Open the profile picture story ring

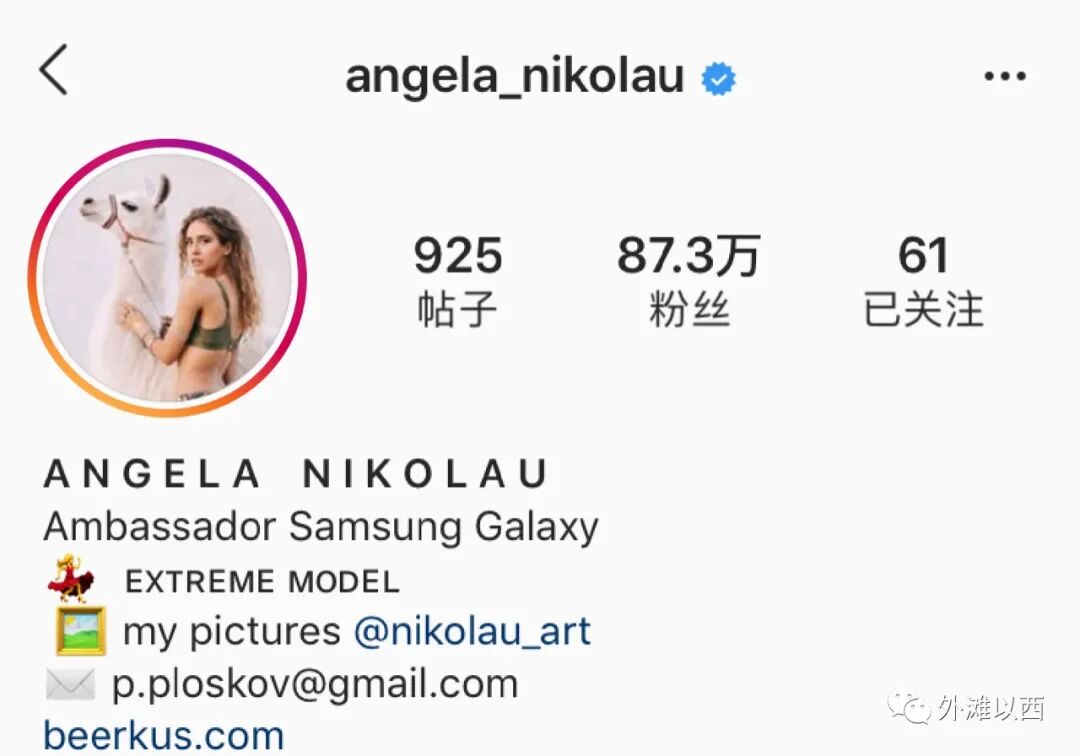167,277
